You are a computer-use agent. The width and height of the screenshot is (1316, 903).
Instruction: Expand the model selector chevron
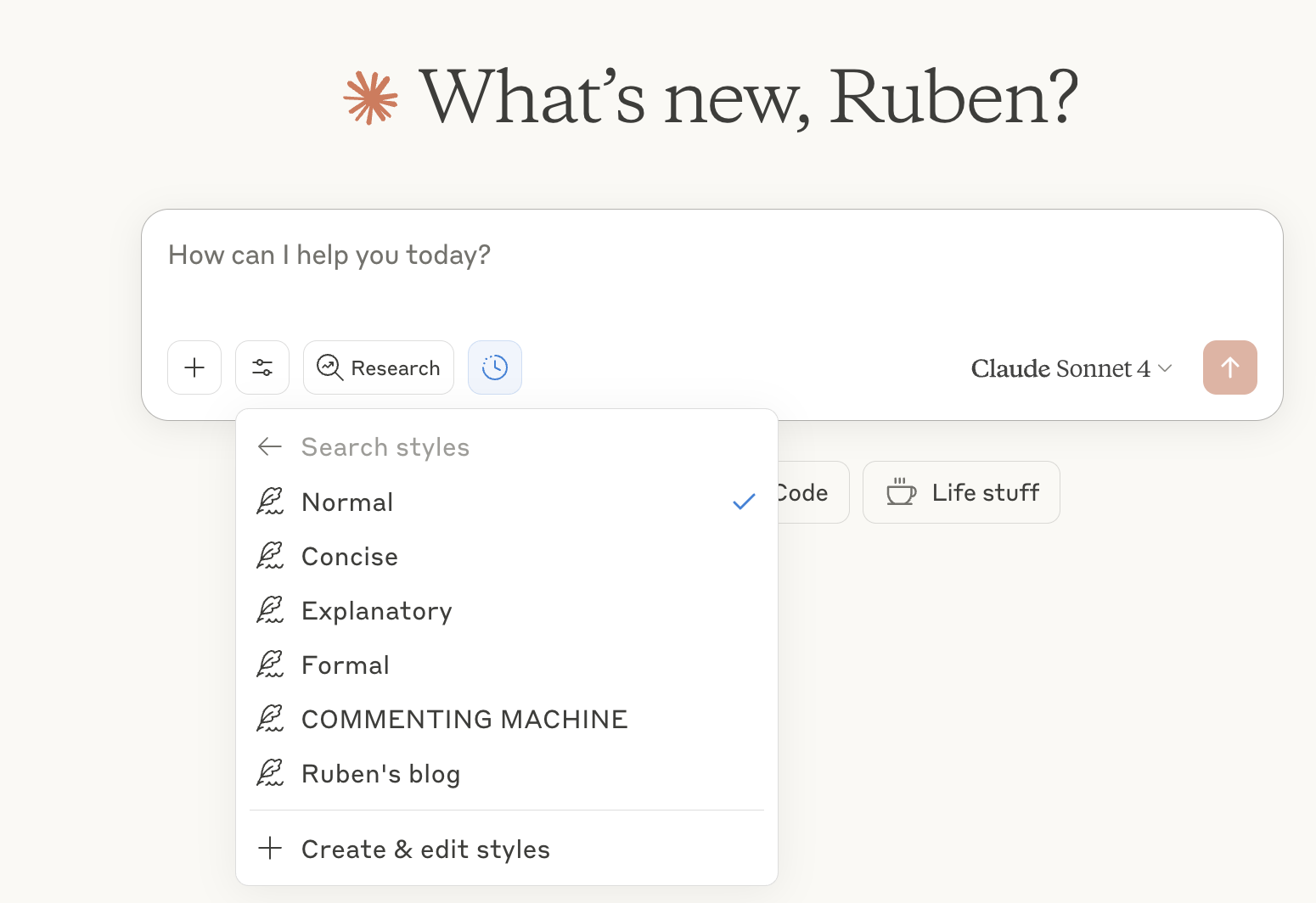coord(1166,368)
